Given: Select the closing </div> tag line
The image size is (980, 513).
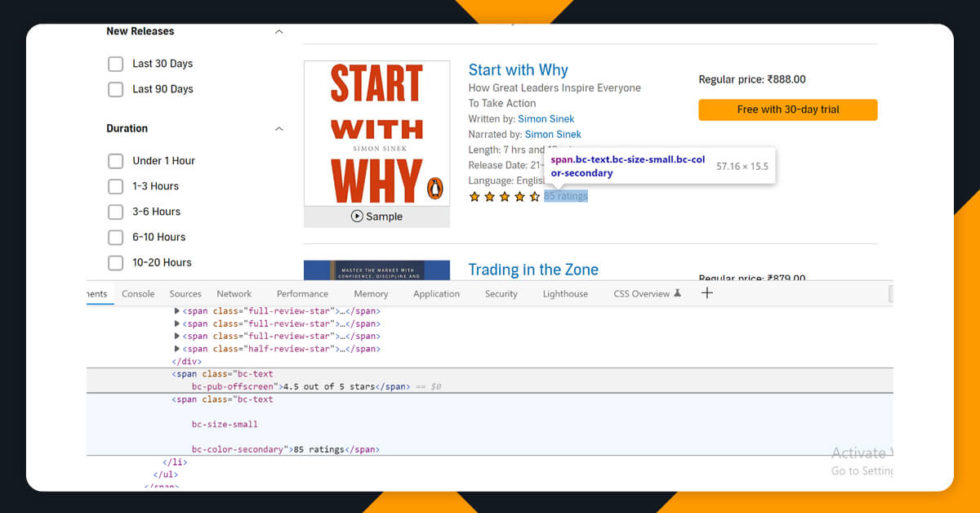Looking at the screenshot, I should [186, 361].
